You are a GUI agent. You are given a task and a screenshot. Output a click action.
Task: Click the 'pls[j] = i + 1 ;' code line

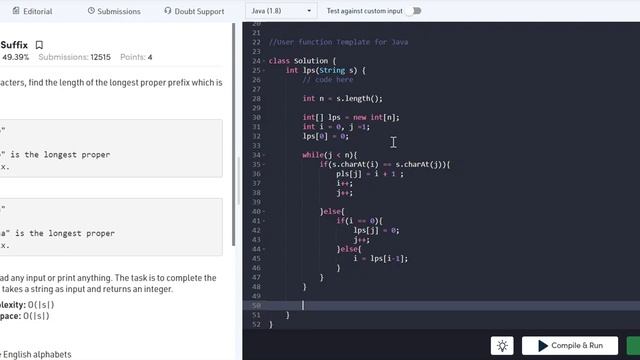coord(370,174)
